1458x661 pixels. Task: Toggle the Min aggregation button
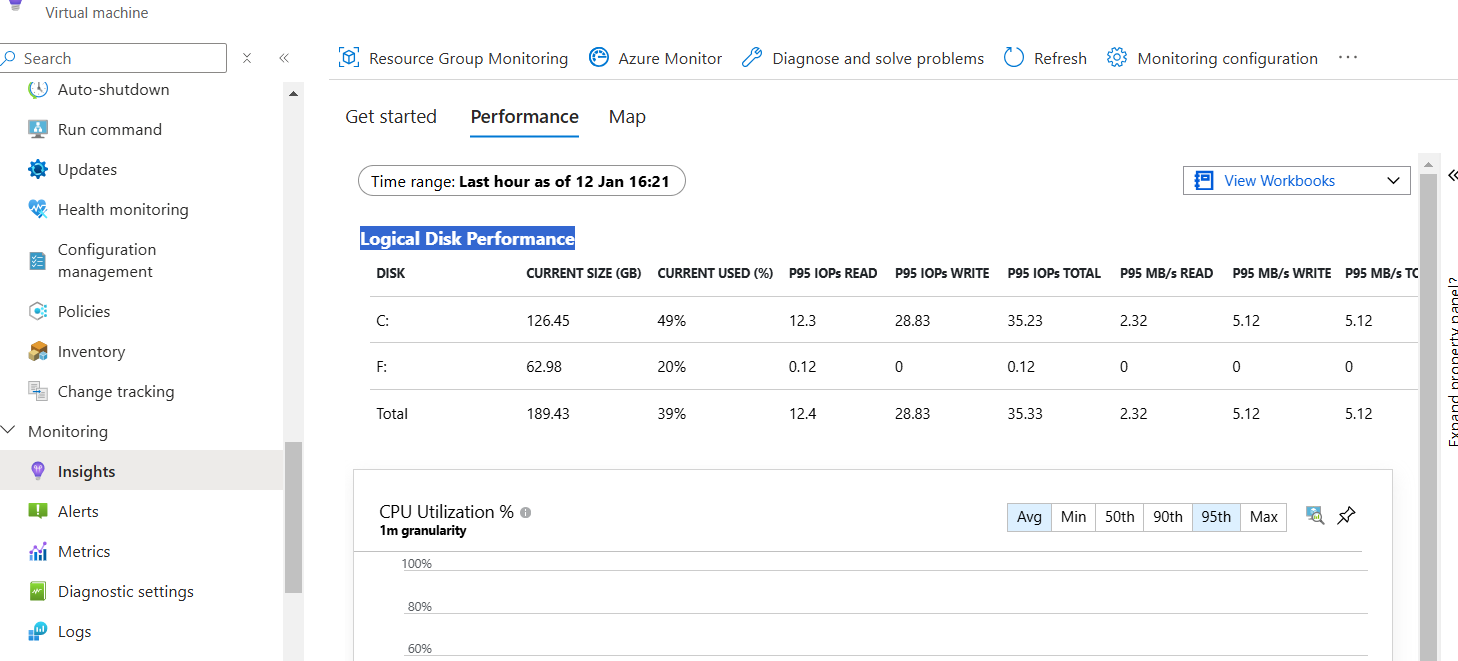pyautogui.click(x=1074, y=517)
